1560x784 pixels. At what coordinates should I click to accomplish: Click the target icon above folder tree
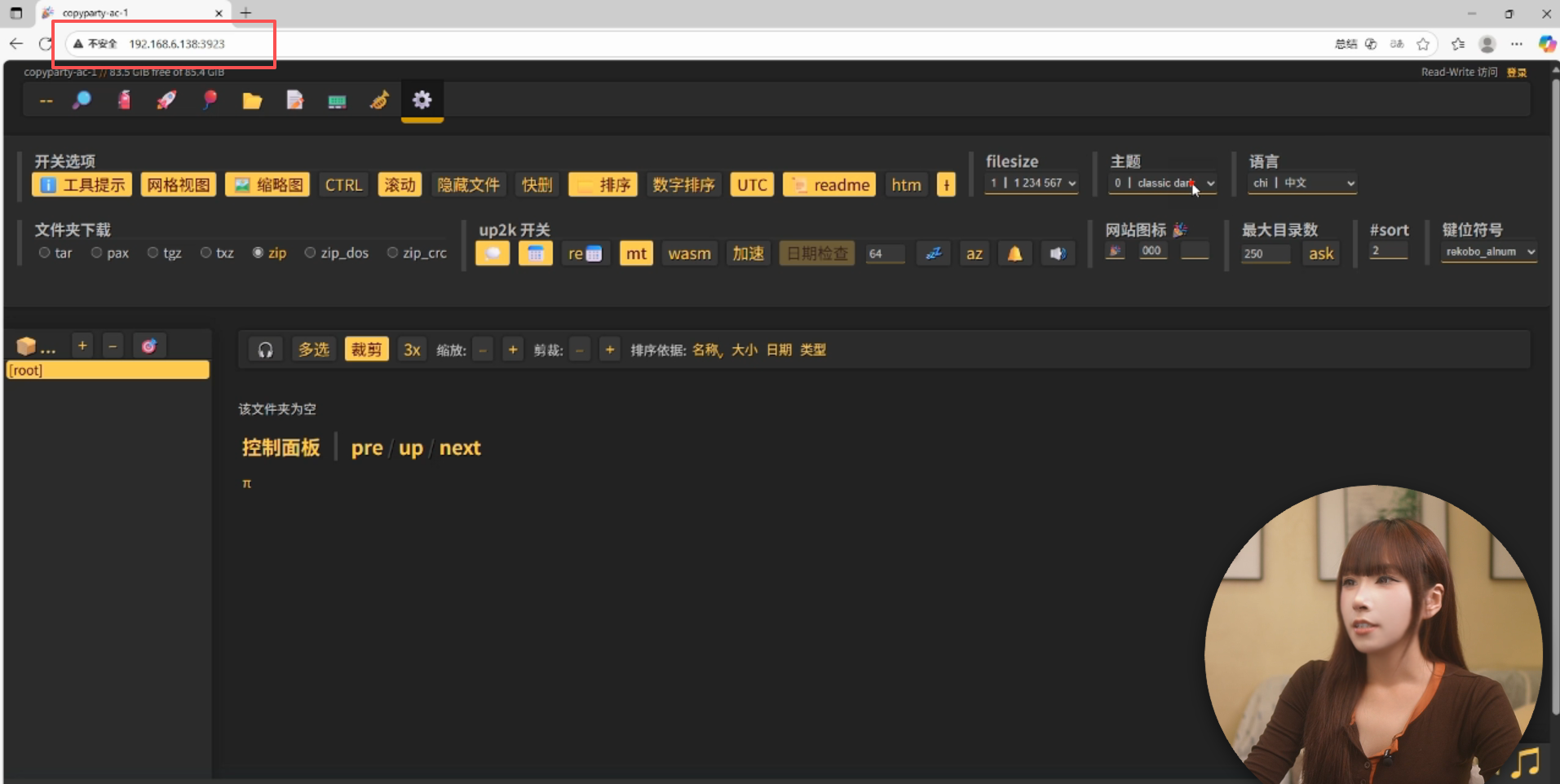pos(148,346)
